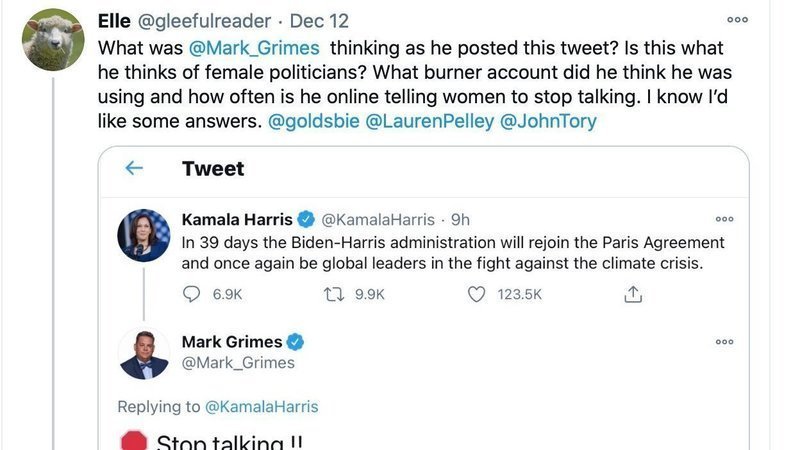Click Kamala Harris's verified badge
Screen dimensions: 800x450
pyautogui.click(x=305, y=219)
